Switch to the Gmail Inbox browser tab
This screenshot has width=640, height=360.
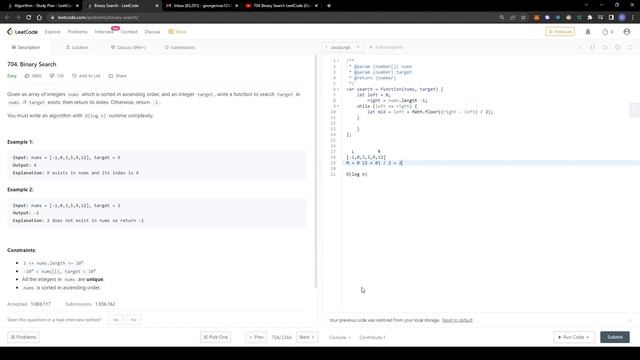(x=201, y=6)
